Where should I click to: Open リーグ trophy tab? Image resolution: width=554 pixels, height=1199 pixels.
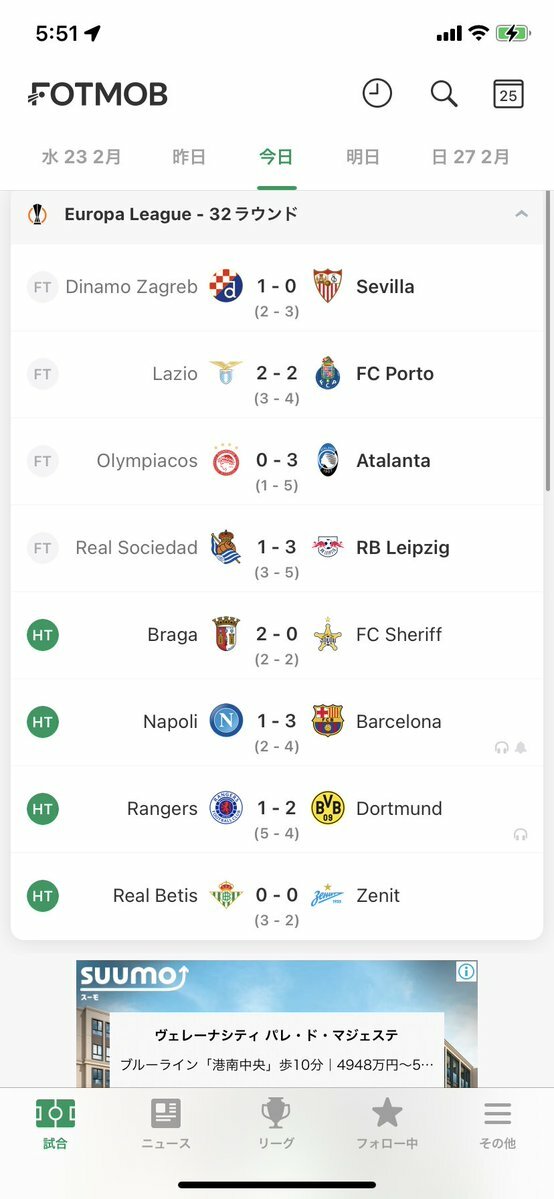point(276,1124)
